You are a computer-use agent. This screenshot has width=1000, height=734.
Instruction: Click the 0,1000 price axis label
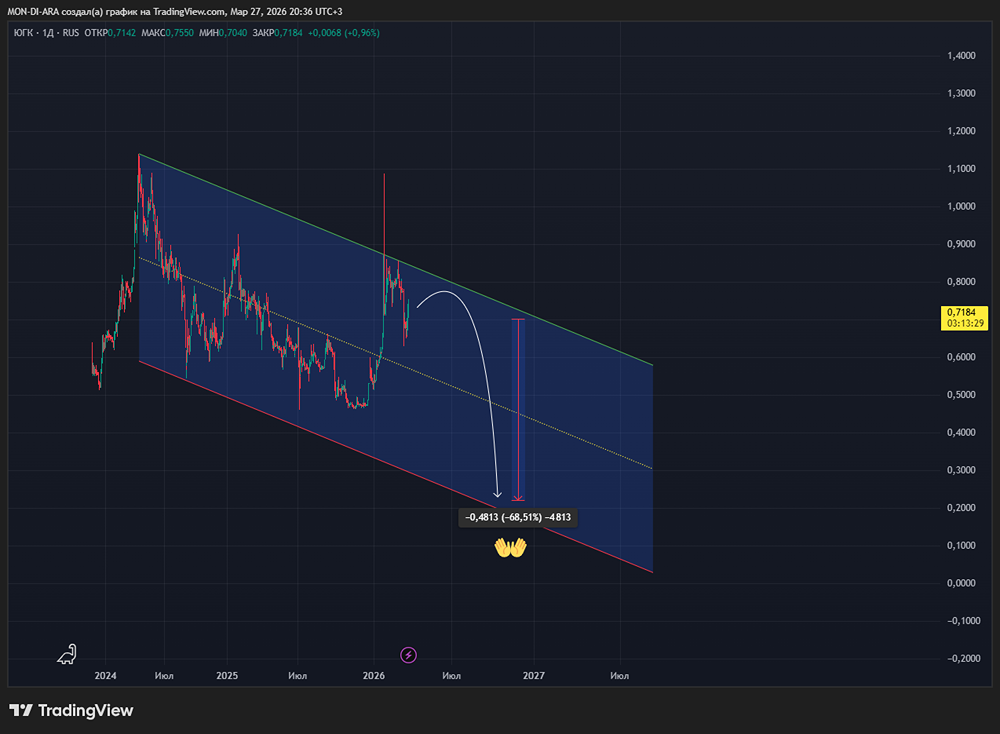pyautogui.click(x=961, y=545)
